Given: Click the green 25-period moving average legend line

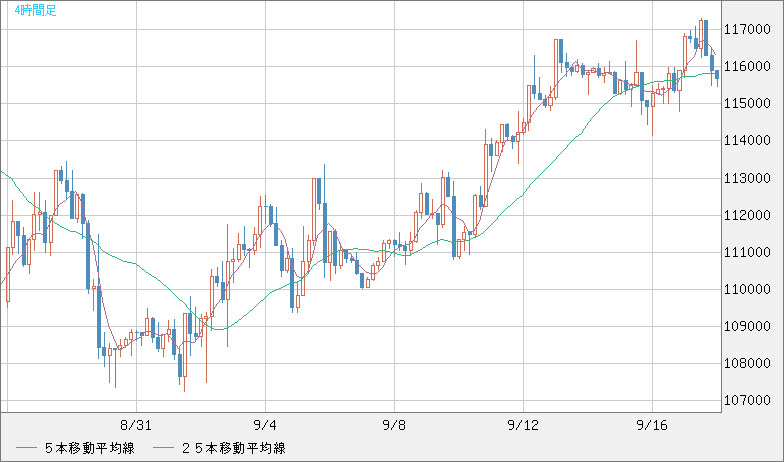Looking at the screenshot, I should tap(163, 448).
